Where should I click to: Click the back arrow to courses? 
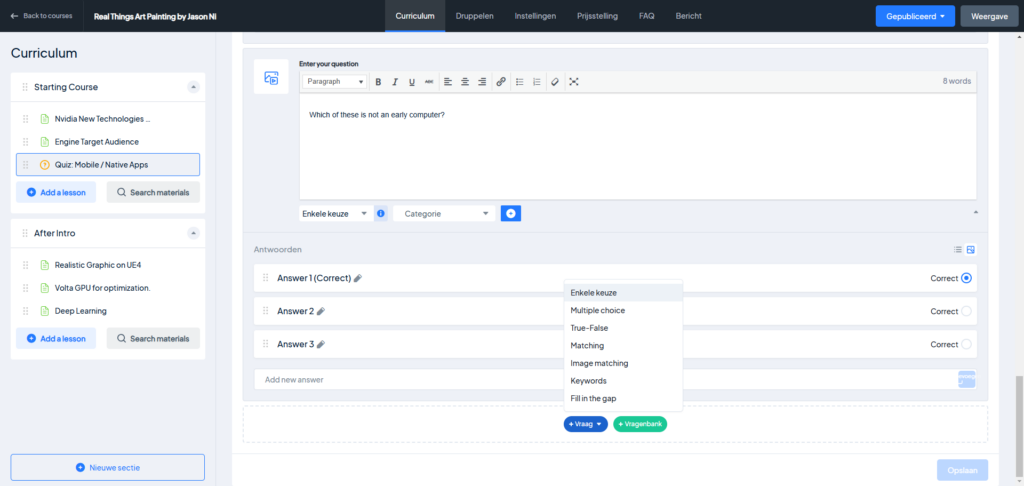(x=14, y=16)
